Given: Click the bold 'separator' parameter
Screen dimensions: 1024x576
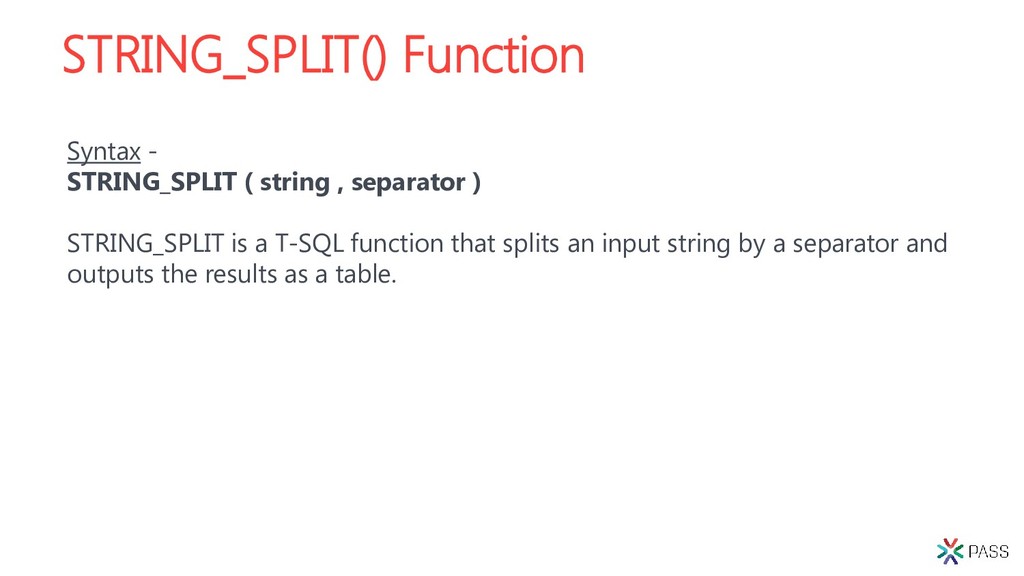Looking at the screenshot, I should tap(408, 183).
